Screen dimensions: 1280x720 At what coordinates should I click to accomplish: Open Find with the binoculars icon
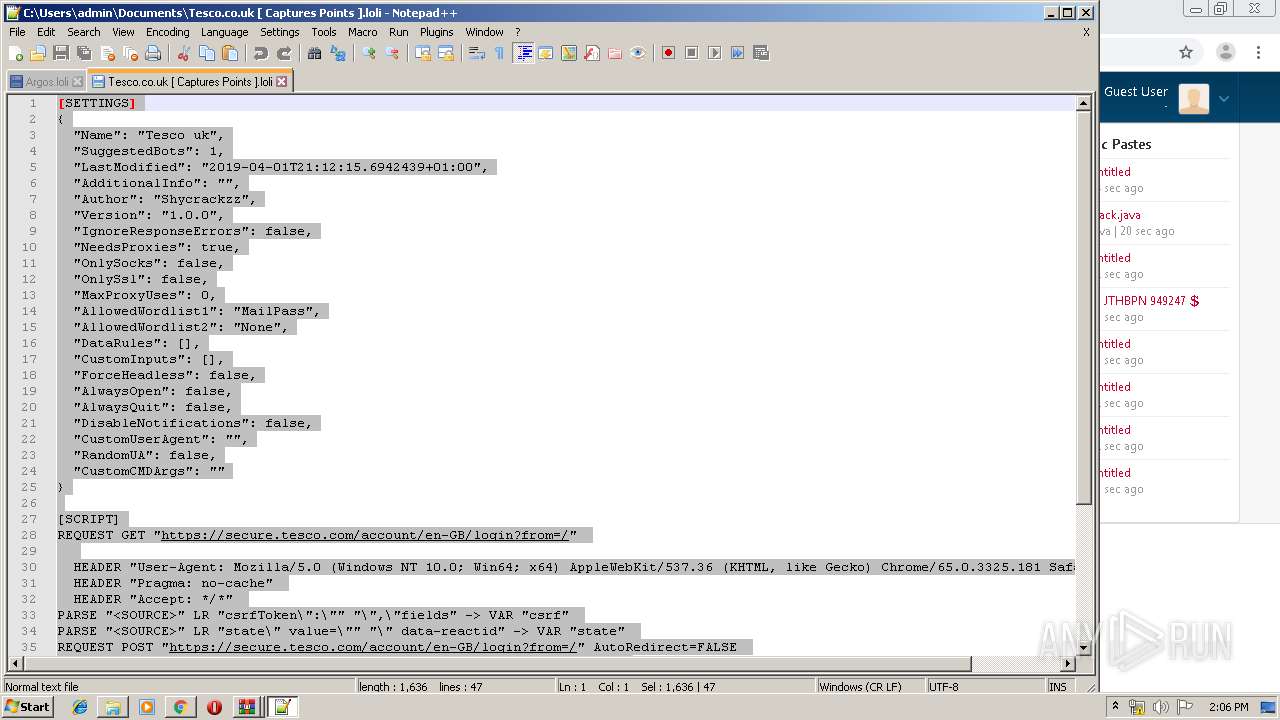point(315,53)
